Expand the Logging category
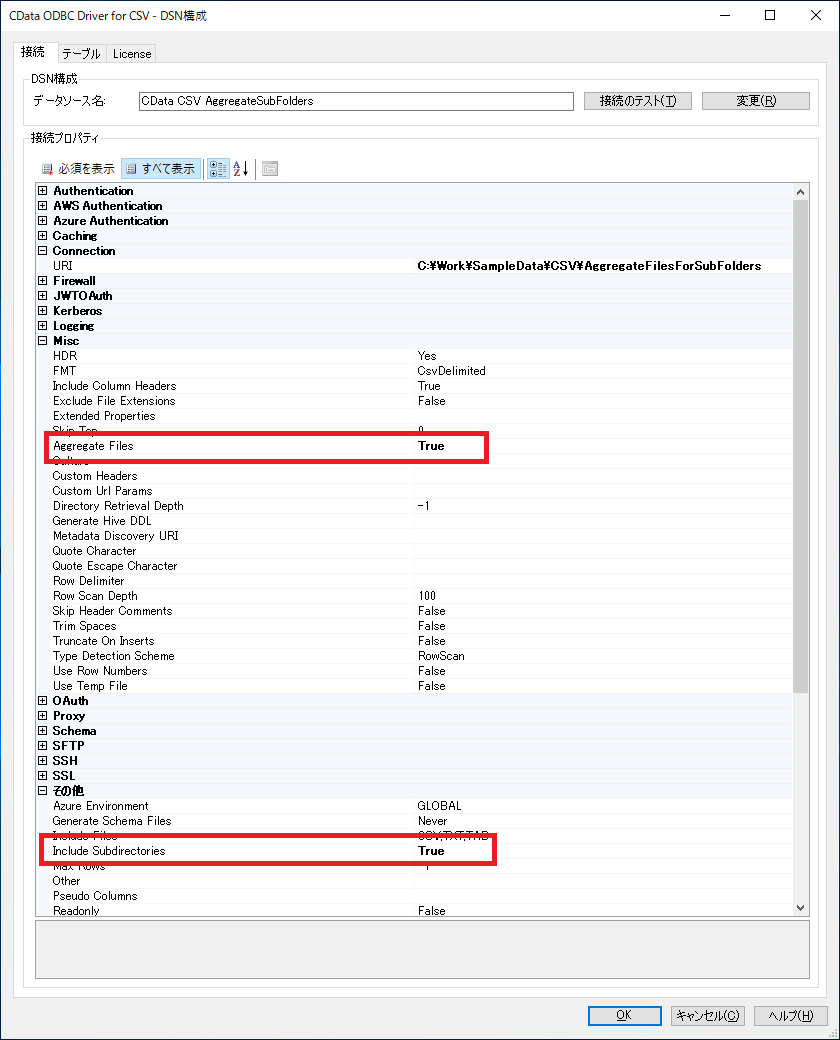Image resolution: width=840 pixels, height=1040 pixels. 42,326
